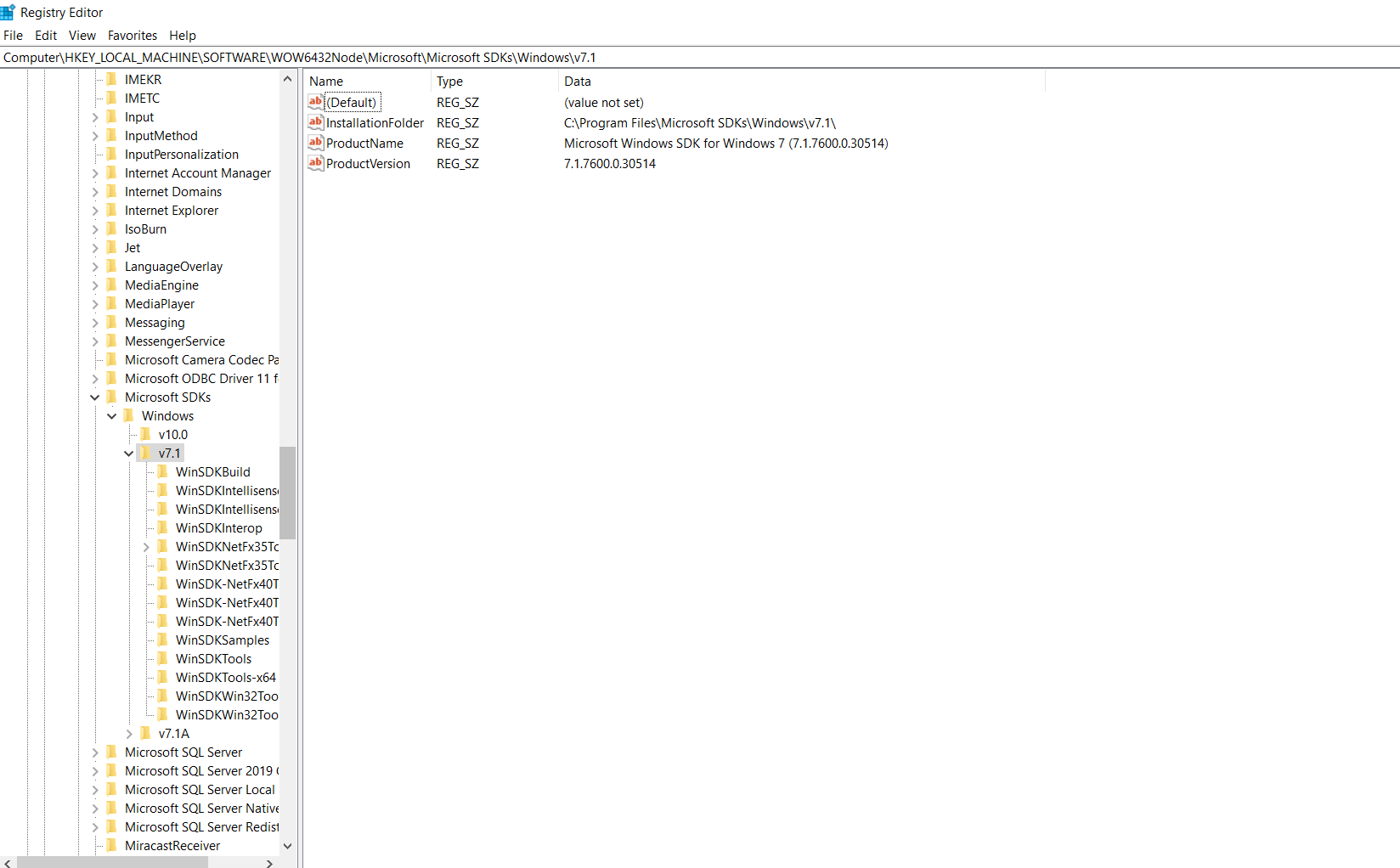Click the tree vertical scrollbar thumb
The height and width of the screenshot is (868, 1400).
(x=287, y=493)
